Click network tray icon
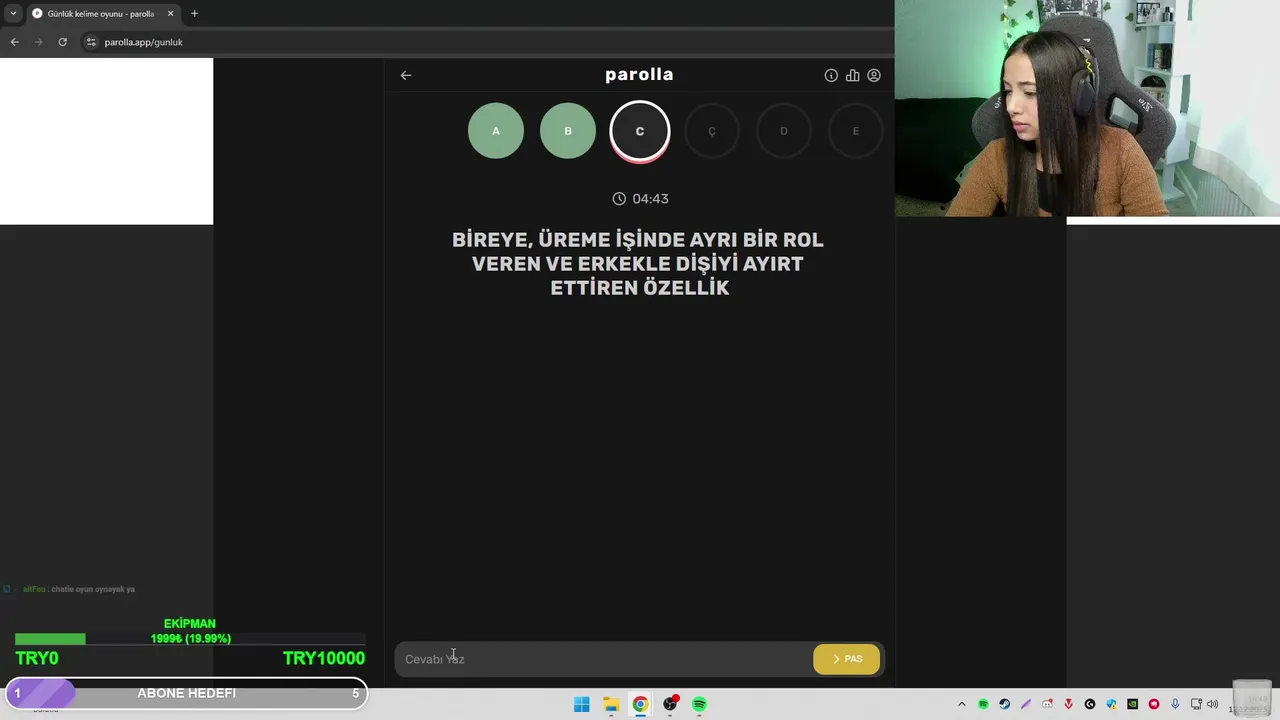This screenshot has height=720, width=1280. coord(1196,704)
